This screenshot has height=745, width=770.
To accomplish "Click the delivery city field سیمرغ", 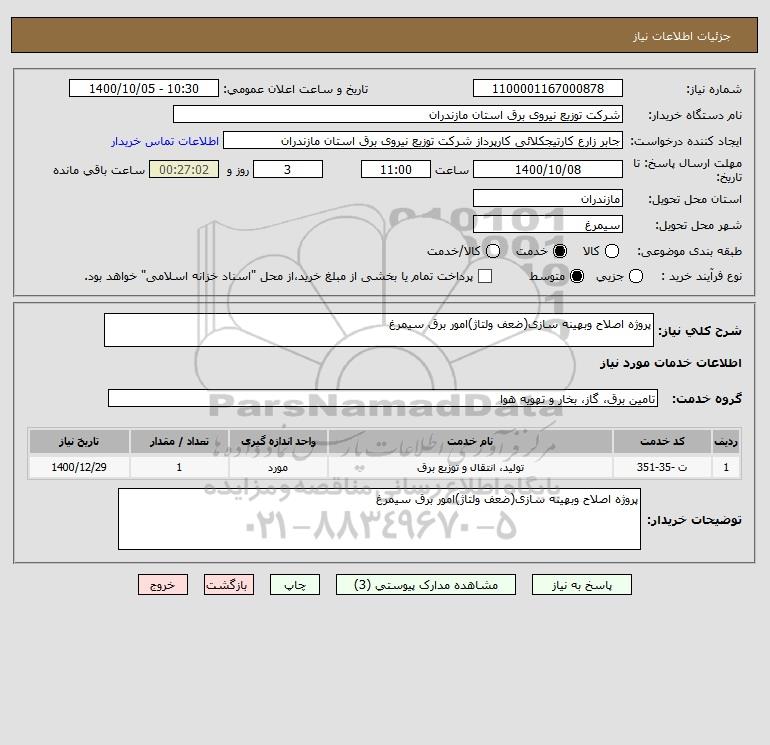I will [x=548, y=224].
